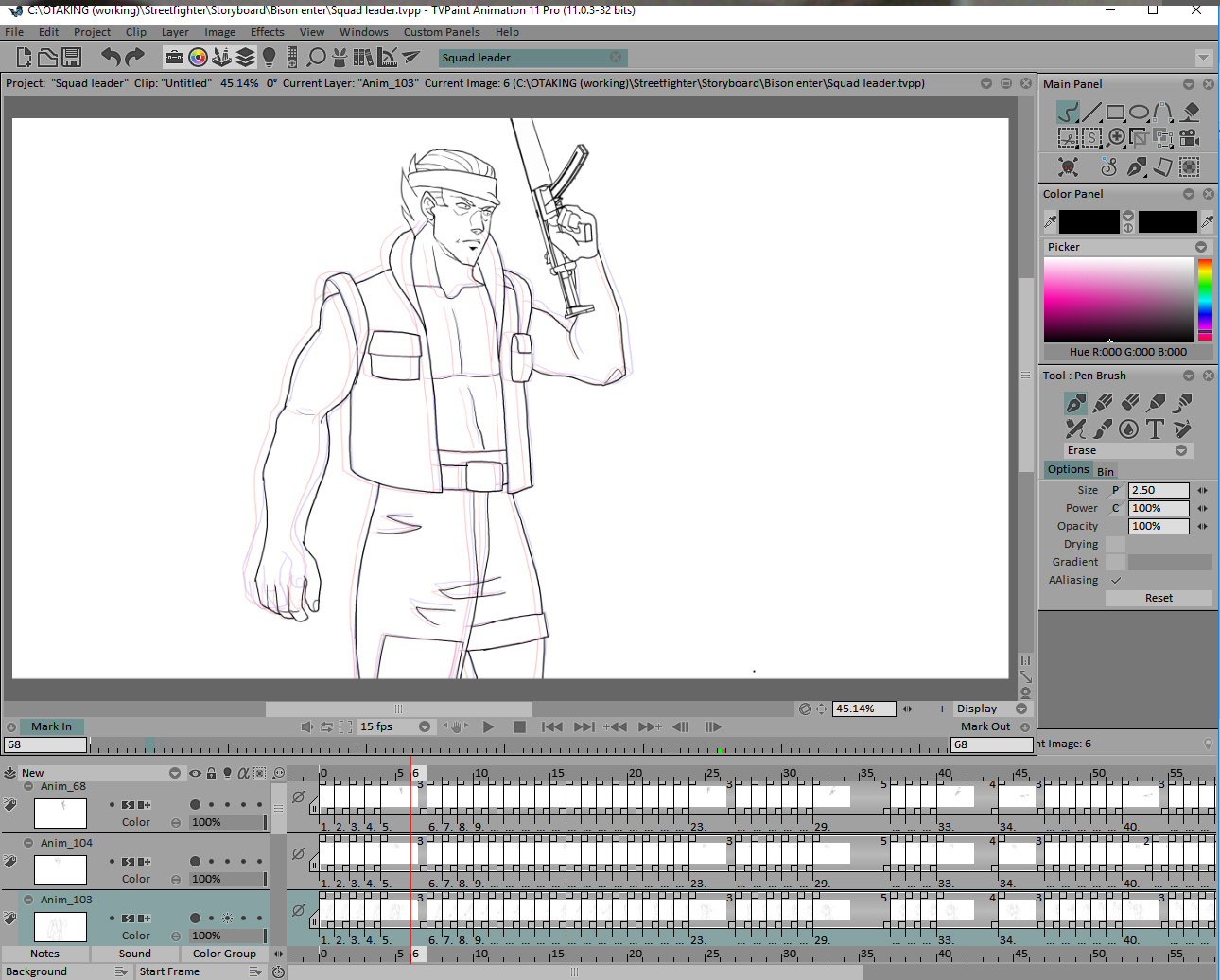Click the Color Group button
The height and width of the screenshot is (980, 1220).
click(224, 954)
